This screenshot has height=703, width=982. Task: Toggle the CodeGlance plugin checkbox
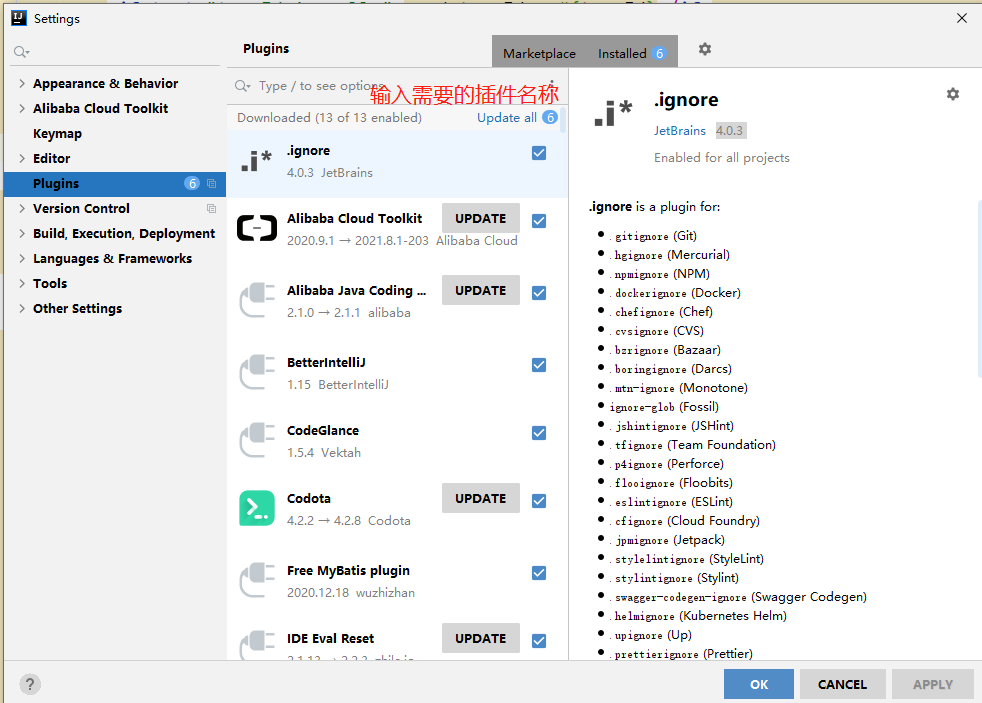(539, 433)
